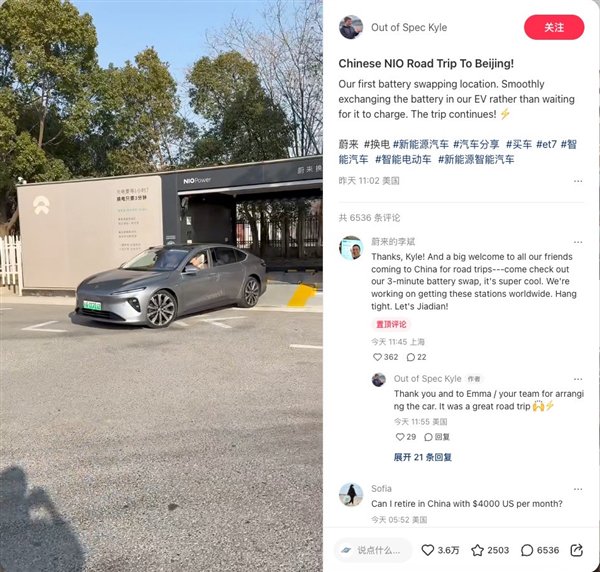Open more options dots beside post timestamp

578,181
